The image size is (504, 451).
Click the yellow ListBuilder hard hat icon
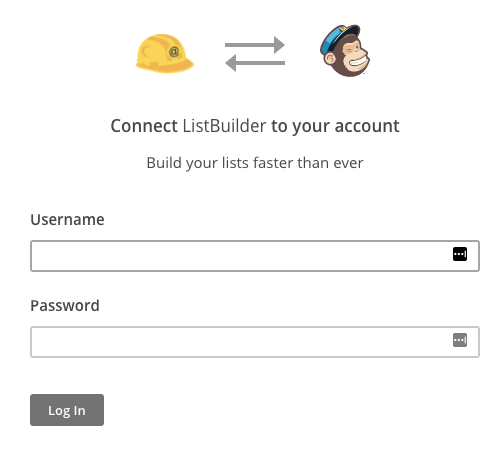(x=165, y=53)
